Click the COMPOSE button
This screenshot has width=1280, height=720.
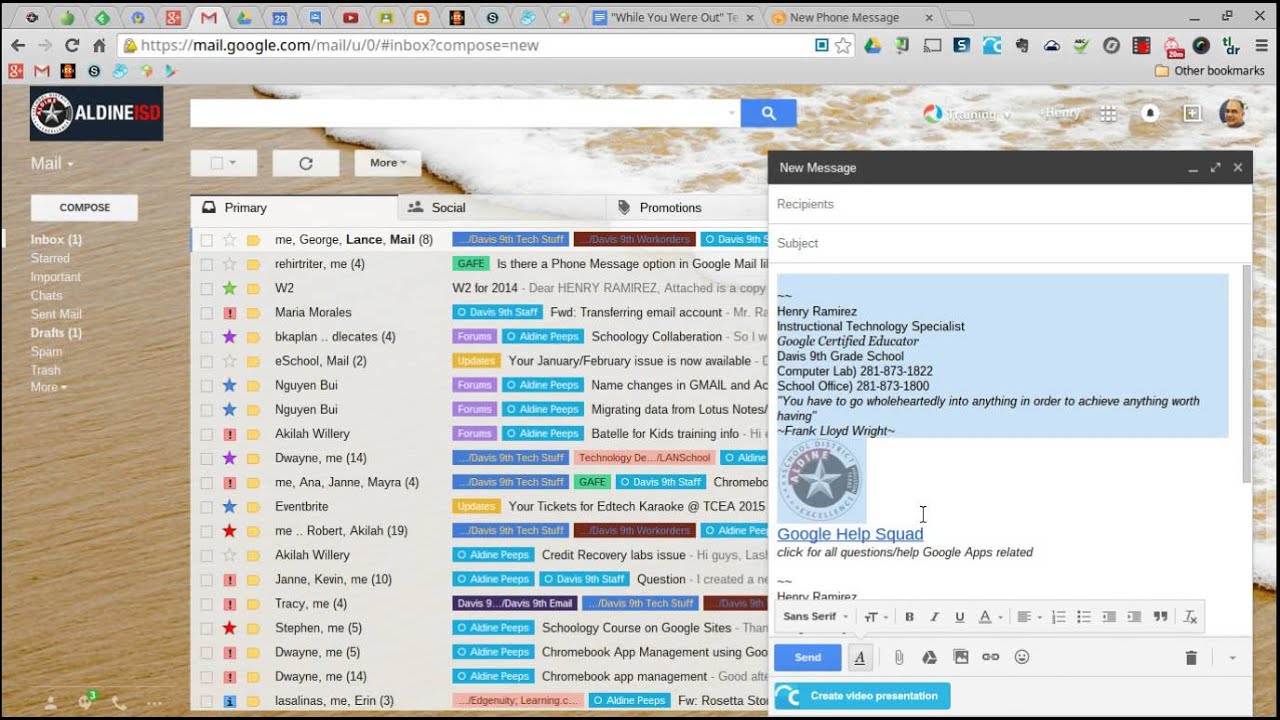[x=84, y=207]
